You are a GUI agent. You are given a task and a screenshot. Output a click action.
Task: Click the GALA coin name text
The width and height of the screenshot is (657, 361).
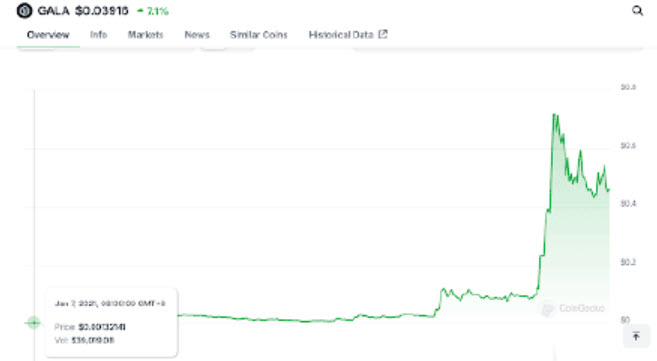[x=53, y=11]
